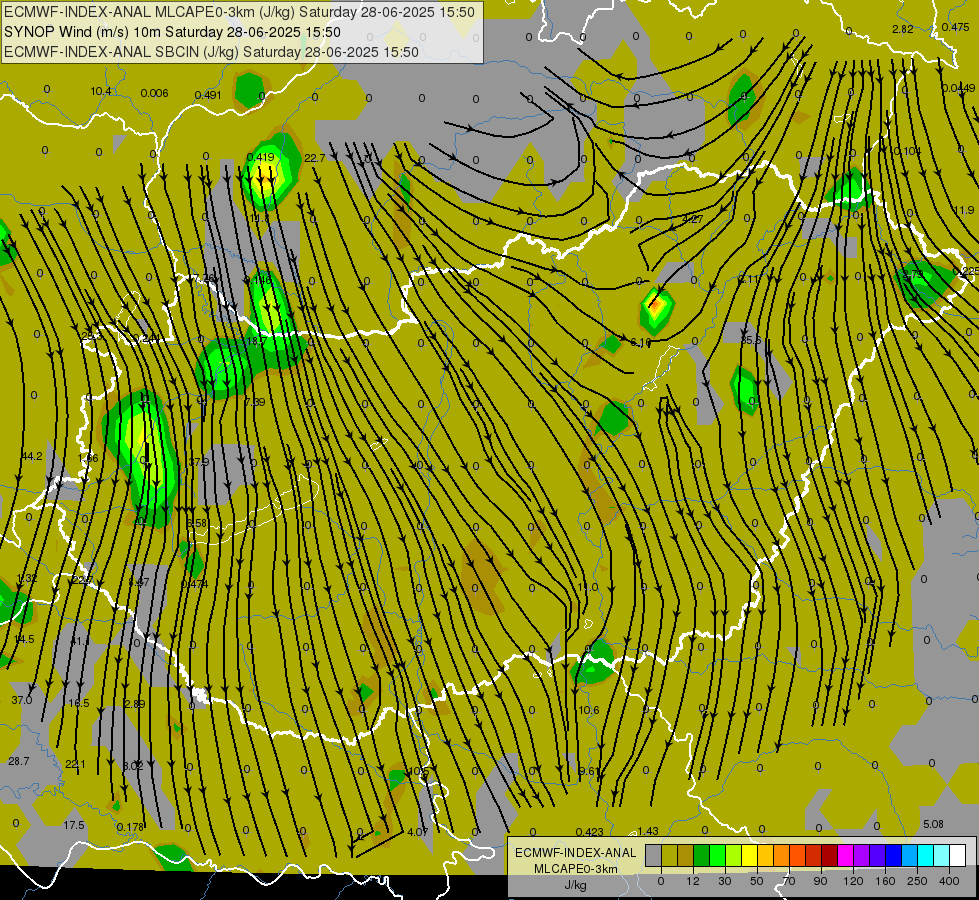Click the 0.423 value on the map
Viewport: 979px width, 900px height.
pos(589,831)
